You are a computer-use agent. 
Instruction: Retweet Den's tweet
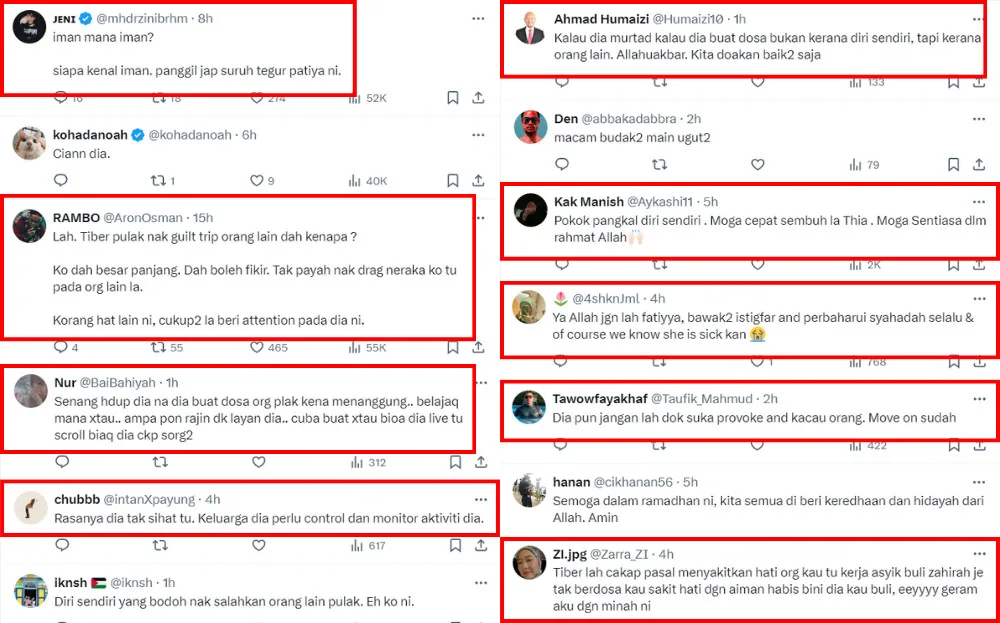pyautogui.click(x=659, y=165)
